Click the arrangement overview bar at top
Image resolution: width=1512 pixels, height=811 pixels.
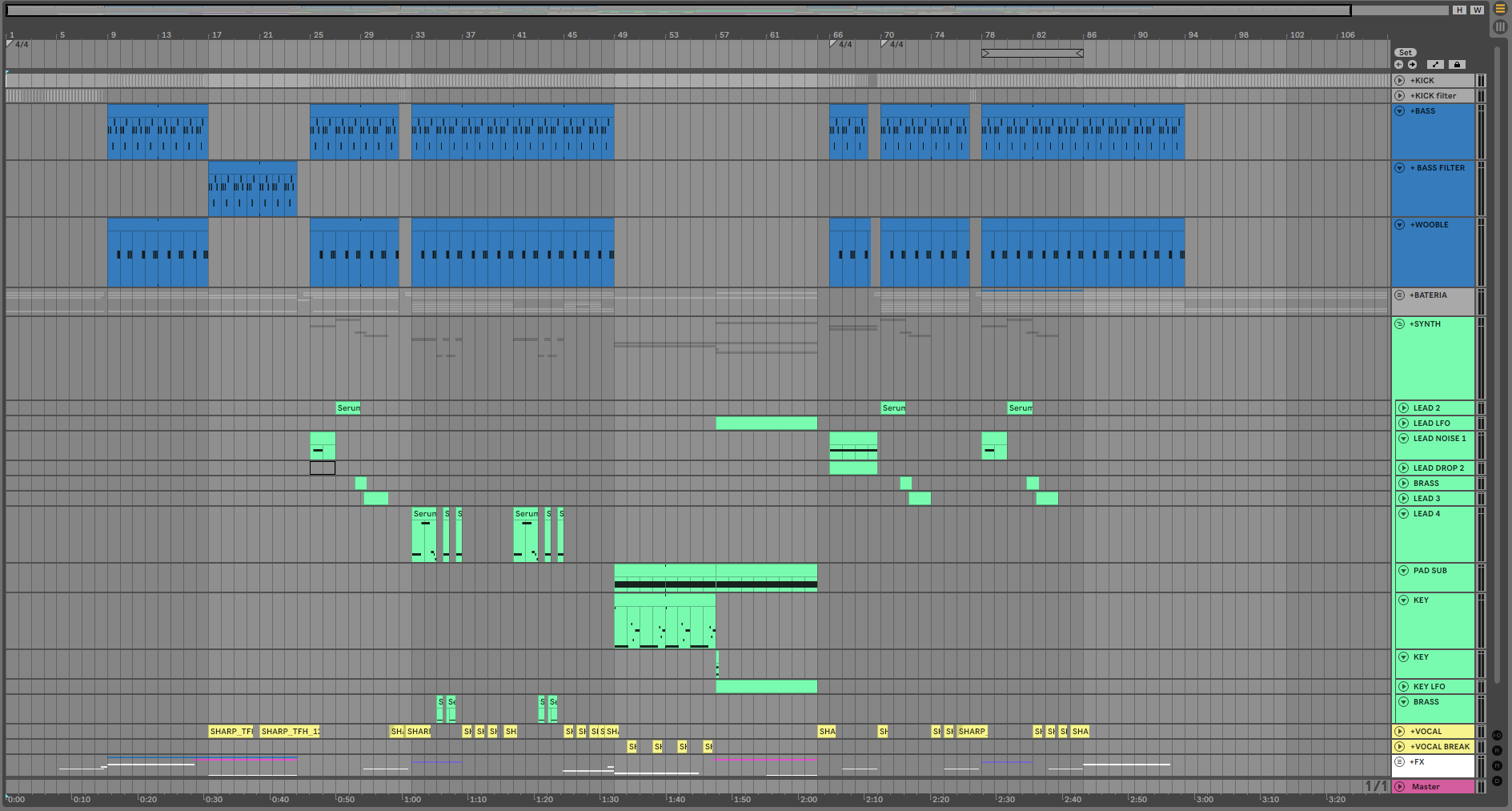[x=679, y=10]
